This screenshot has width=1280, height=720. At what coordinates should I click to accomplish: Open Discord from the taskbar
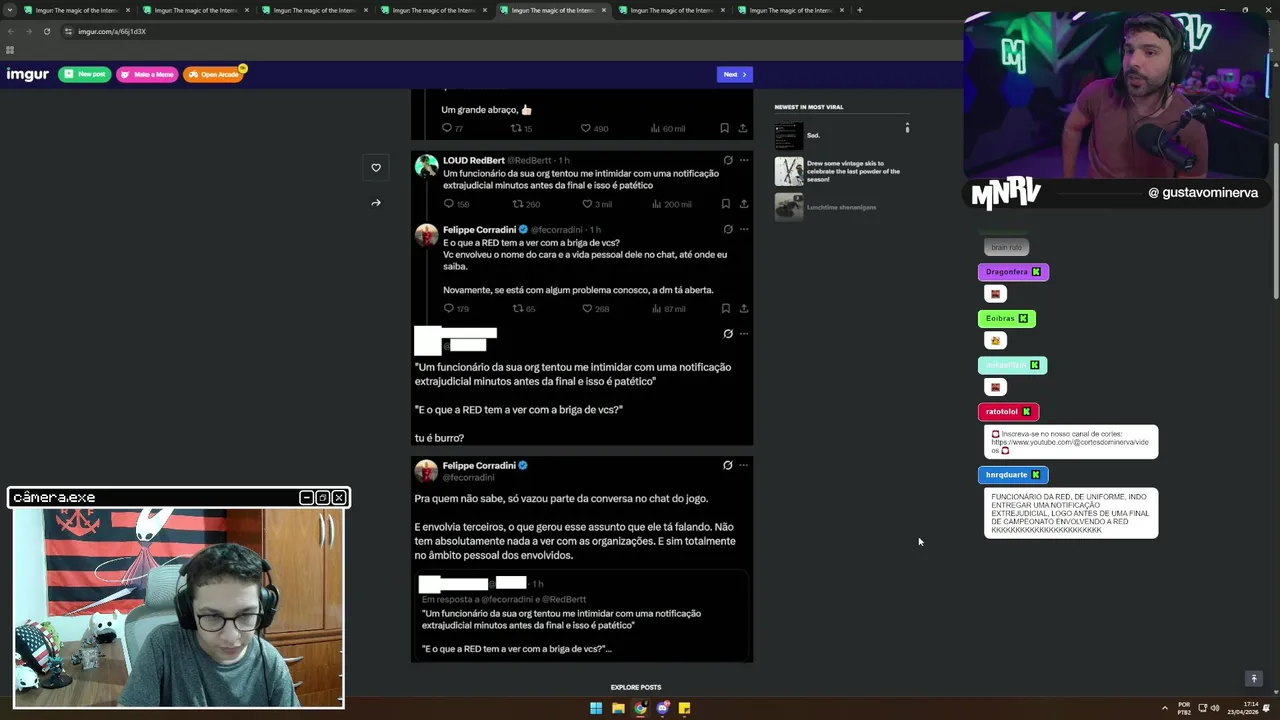click(662, 708)
